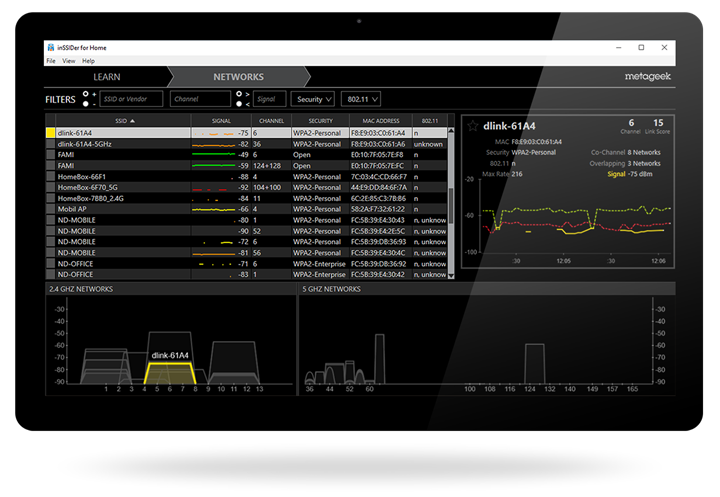Click the yellow swatch beside dlink-61A4
Image resolution: width=720 pixels, height=497 pixels.
point(51,133)
